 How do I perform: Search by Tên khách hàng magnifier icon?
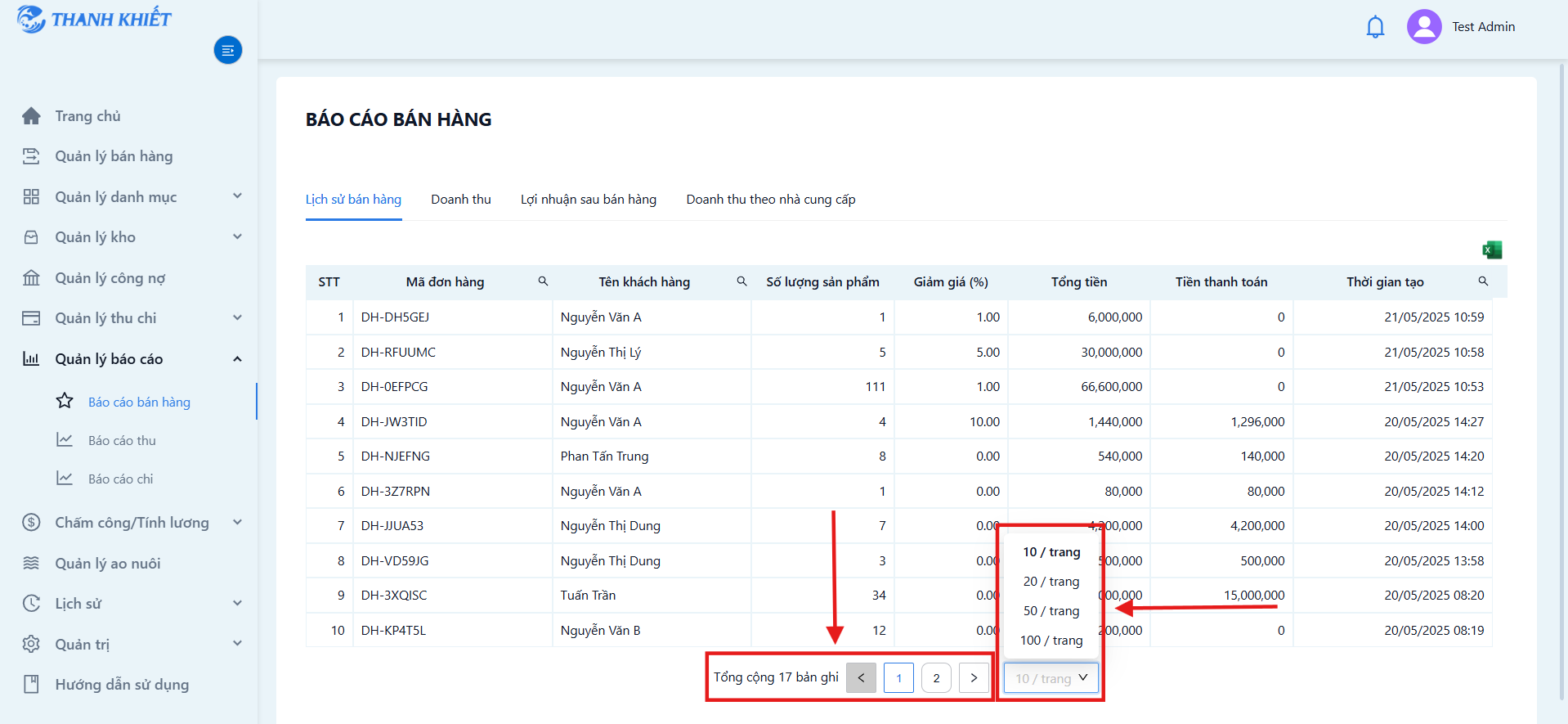741,281
